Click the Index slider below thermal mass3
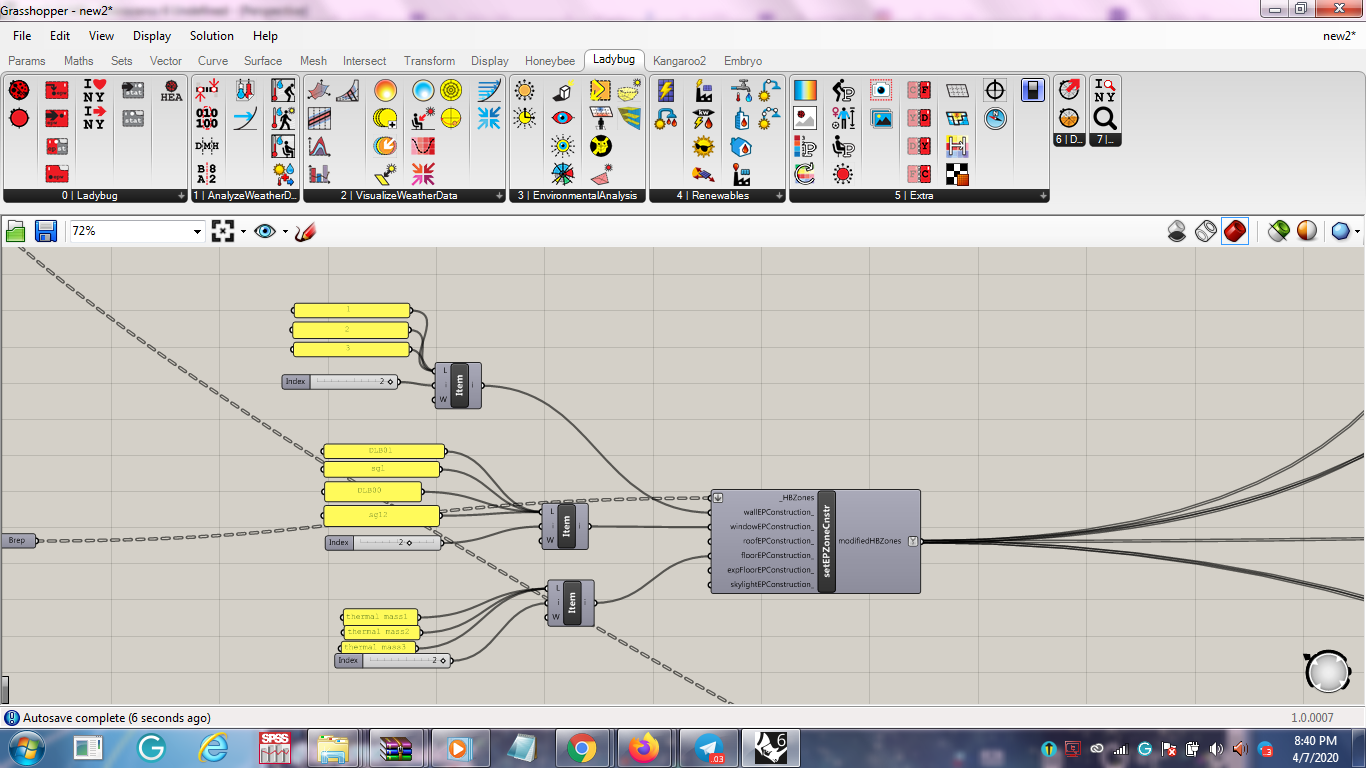 [x=392, y=660]
